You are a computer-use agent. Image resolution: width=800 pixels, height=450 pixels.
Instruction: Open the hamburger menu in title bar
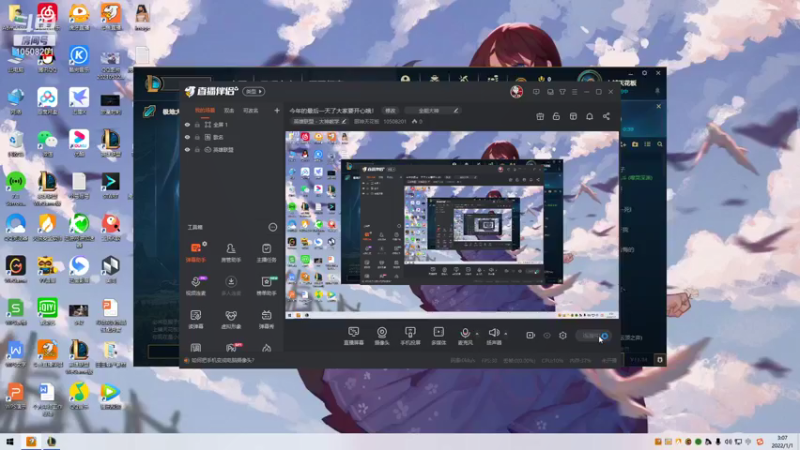[574, 92]
